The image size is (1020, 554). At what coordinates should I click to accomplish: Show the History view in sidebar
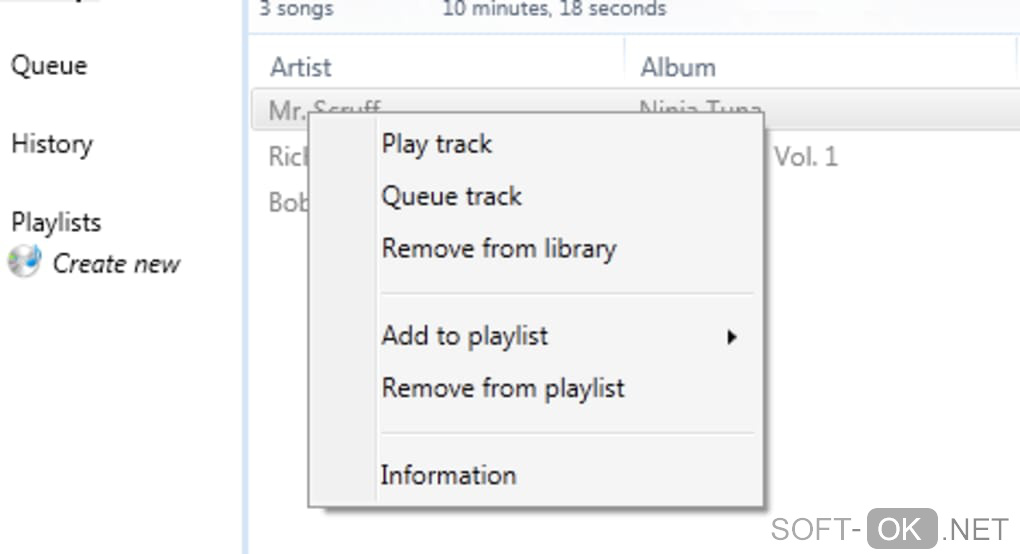point(51,144)
